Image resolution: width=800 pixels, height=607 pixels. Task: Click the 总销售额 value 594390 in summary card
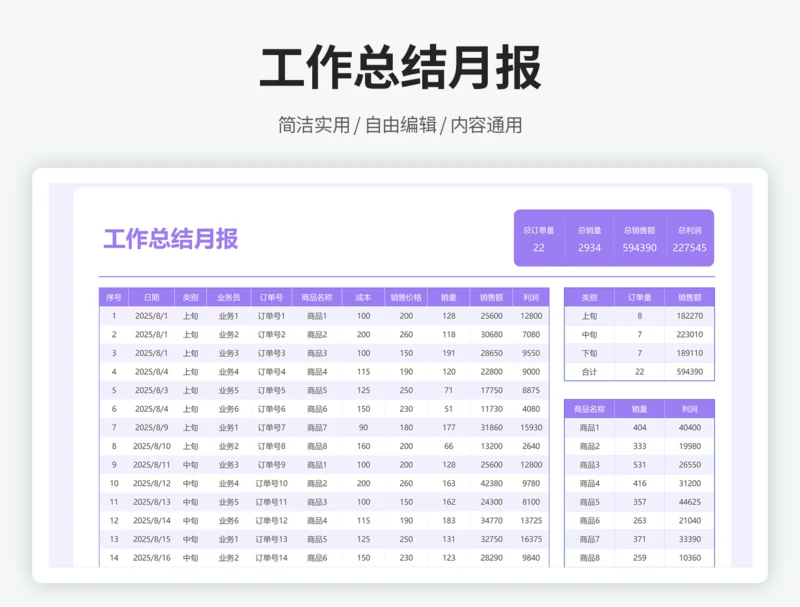coord(640,248)
